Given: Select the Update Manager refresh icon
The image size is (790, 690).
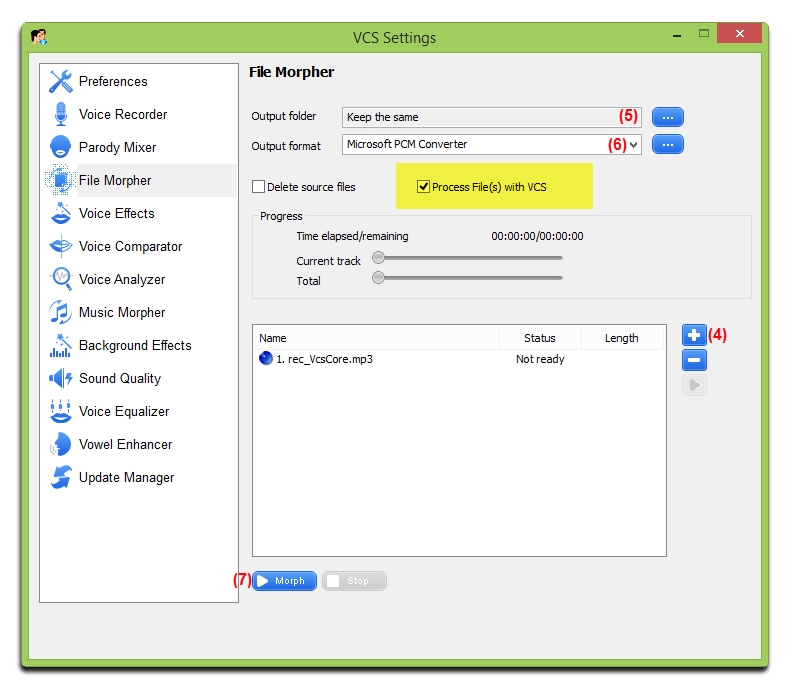Looking at the screenshot, I should click(60, 477).
